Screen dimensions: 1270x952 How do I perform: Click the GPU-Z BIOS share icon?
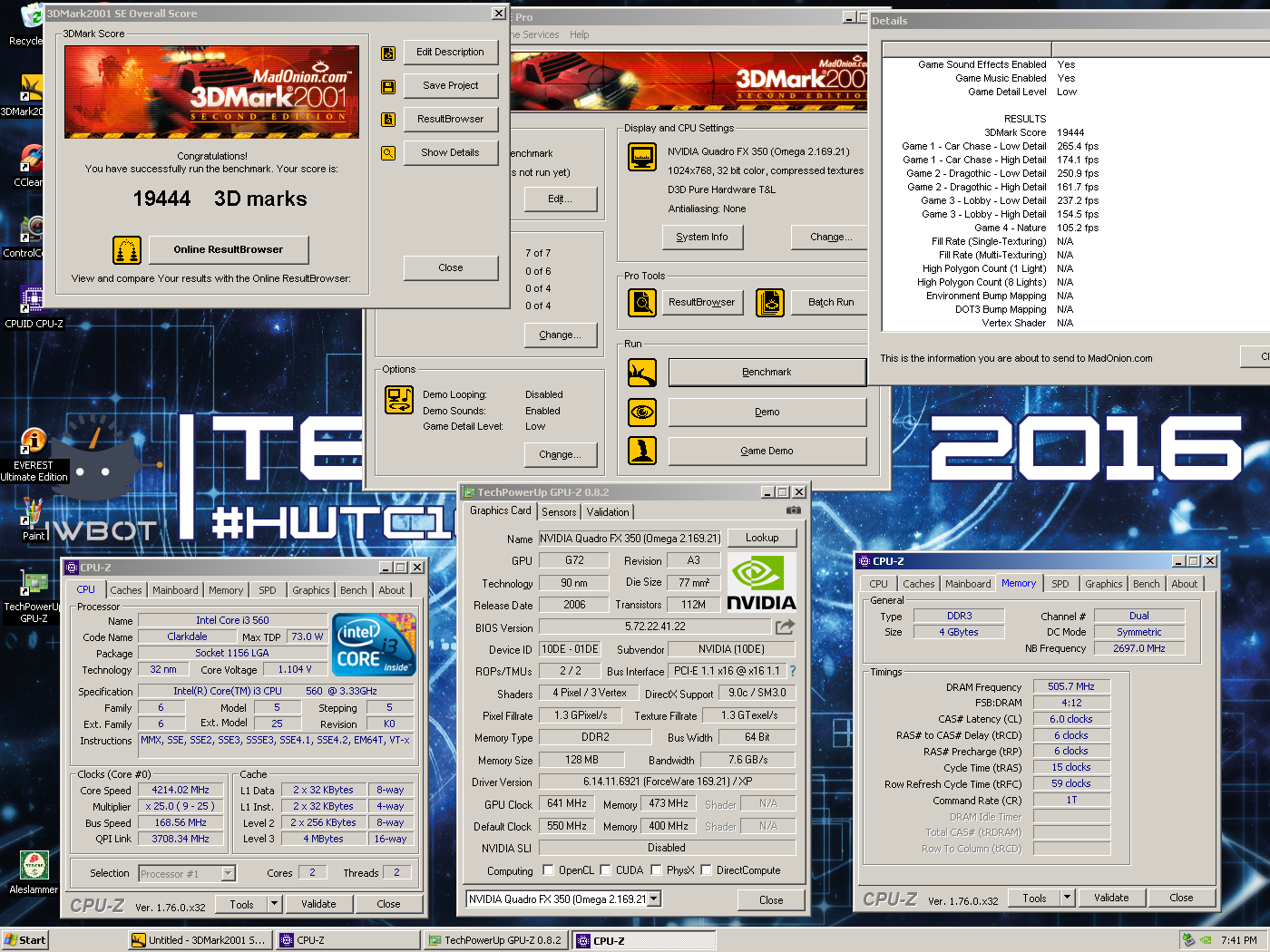tap(785, 627)
